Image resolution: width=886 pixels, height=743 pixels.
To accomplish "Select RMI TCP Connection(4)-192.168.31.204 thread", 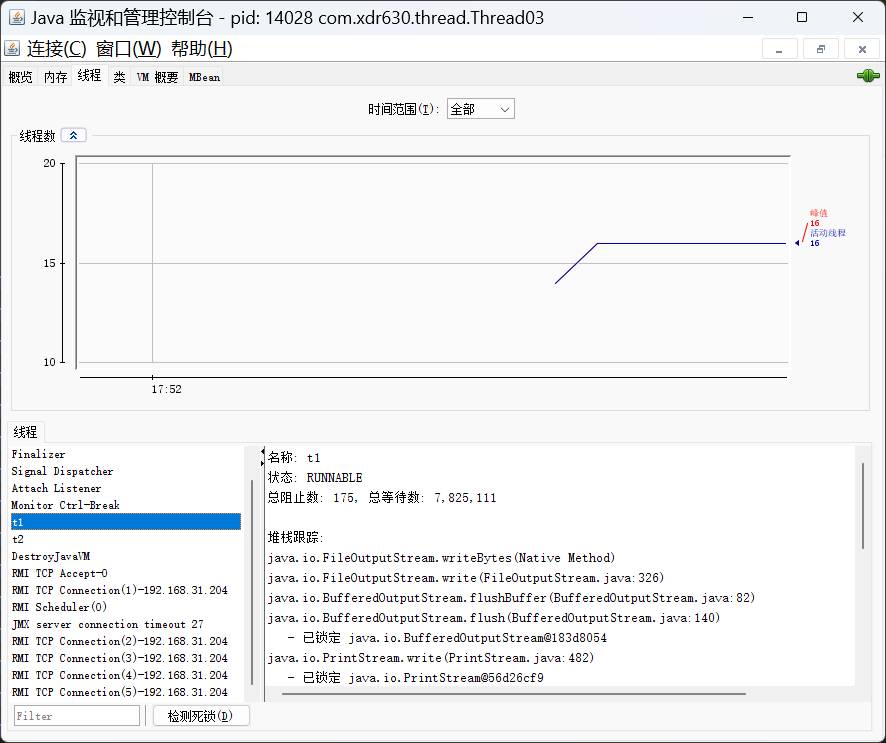I will pyautogui.click(x=126, y=675).
